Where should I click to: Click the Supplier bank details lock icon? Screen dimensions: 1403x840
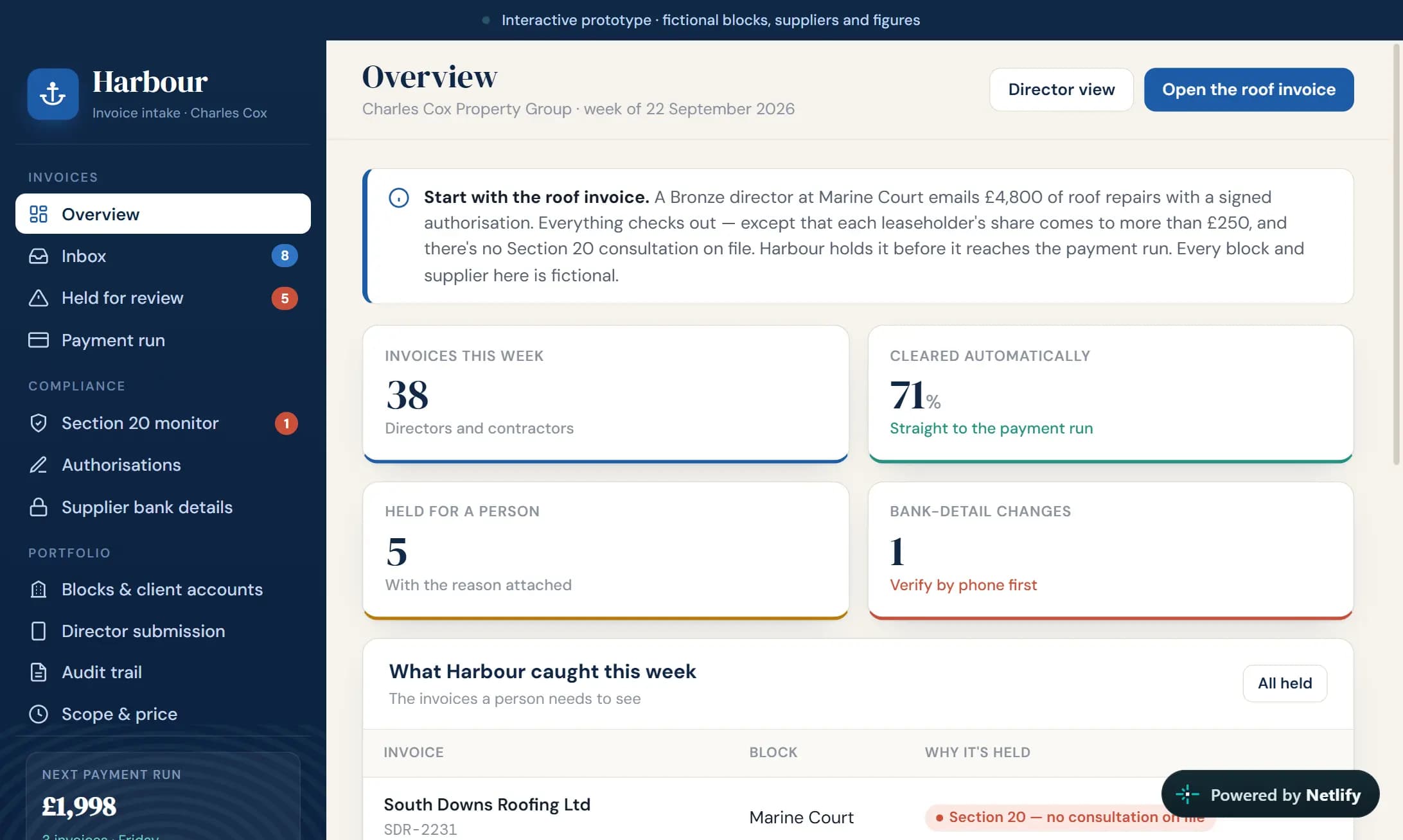tap(39, 507)
